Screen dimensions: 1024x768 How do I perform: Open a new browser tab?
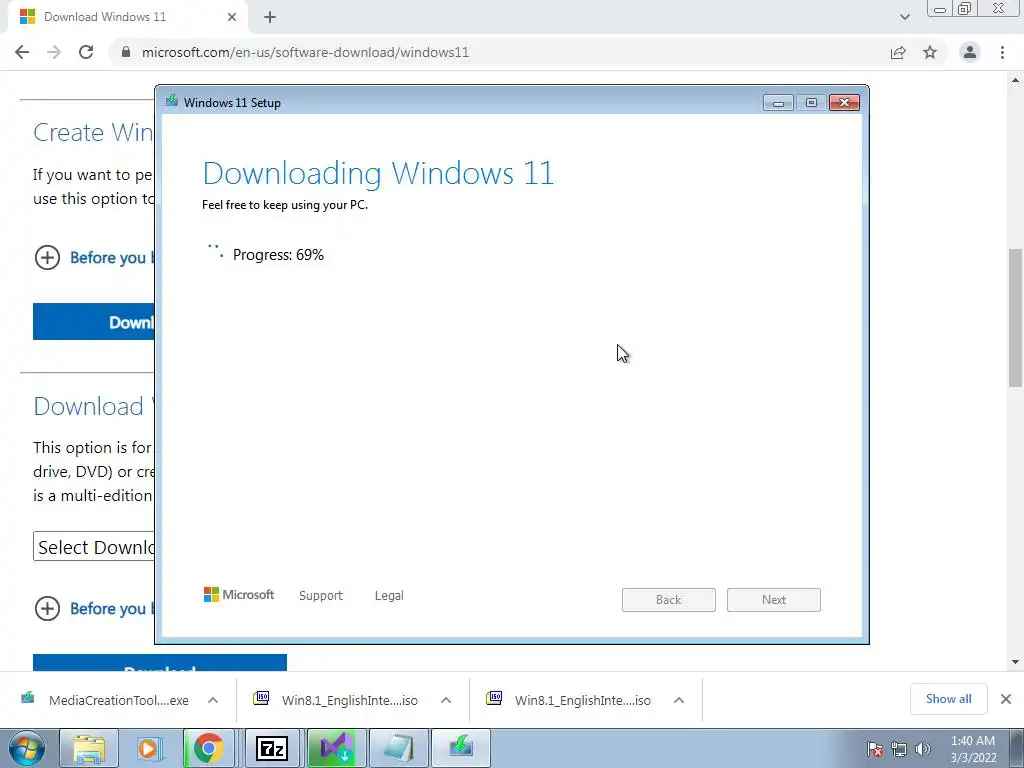point(270,17)
